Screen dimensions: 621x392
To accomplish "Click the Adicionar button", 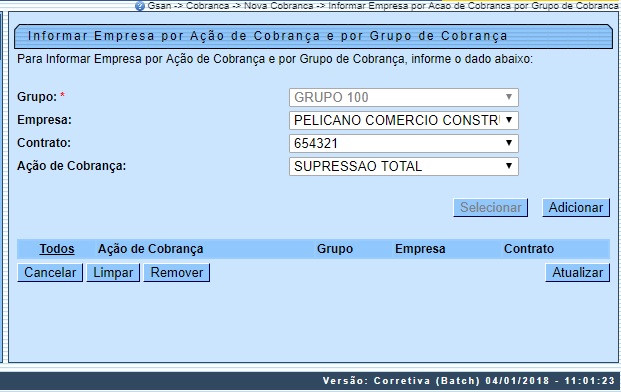I will point(575,207).
